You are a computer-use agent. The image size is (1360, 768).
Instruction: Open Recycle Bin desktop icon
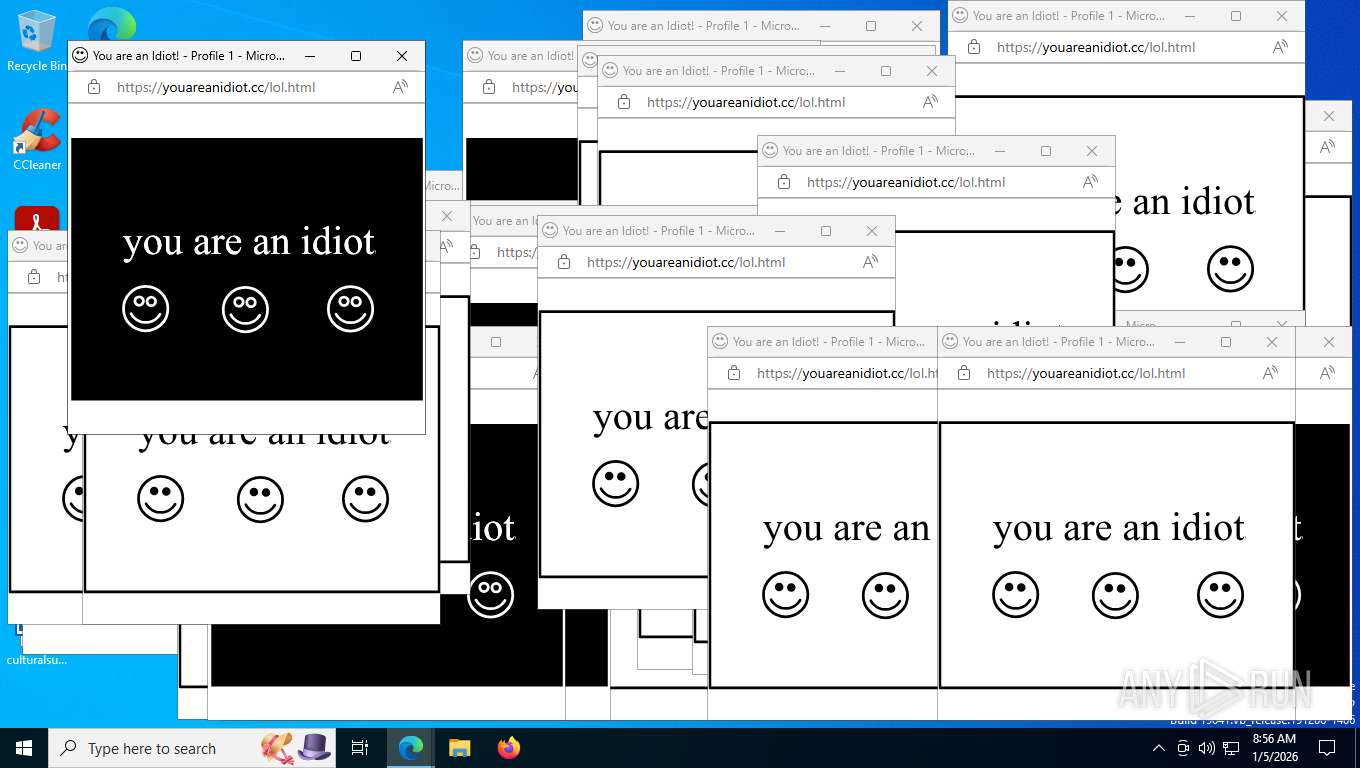pos(36,40)
